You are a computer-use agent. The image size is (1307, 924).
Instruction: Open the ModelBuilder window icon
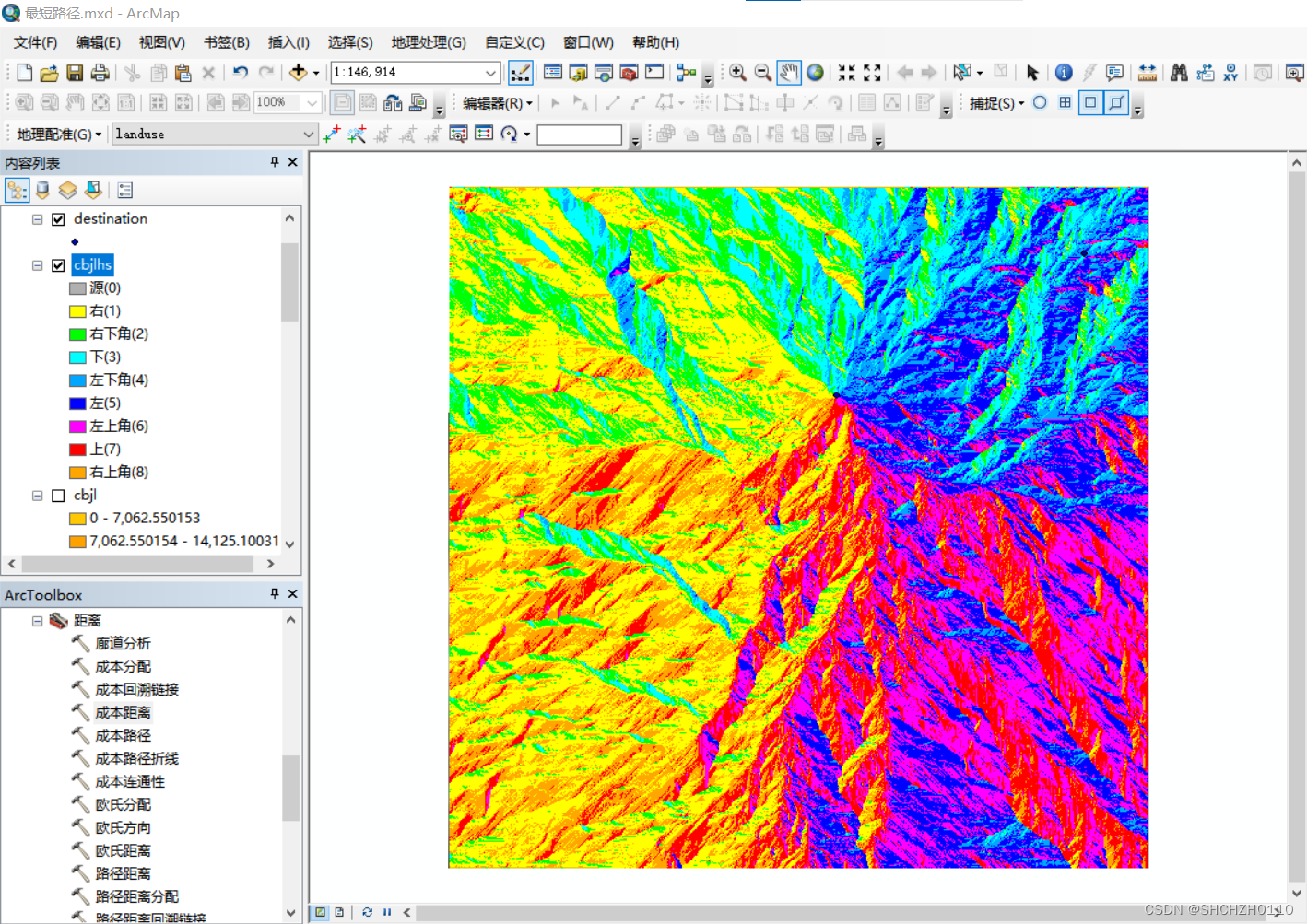point(686,73)
